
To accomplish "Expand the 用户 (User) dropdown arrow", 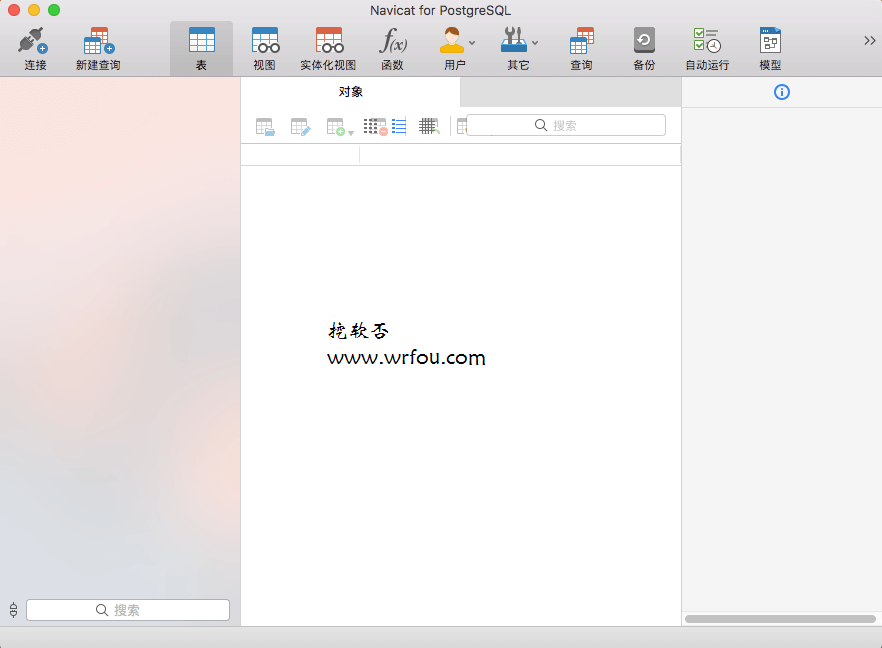I will (x=472, y=43).
